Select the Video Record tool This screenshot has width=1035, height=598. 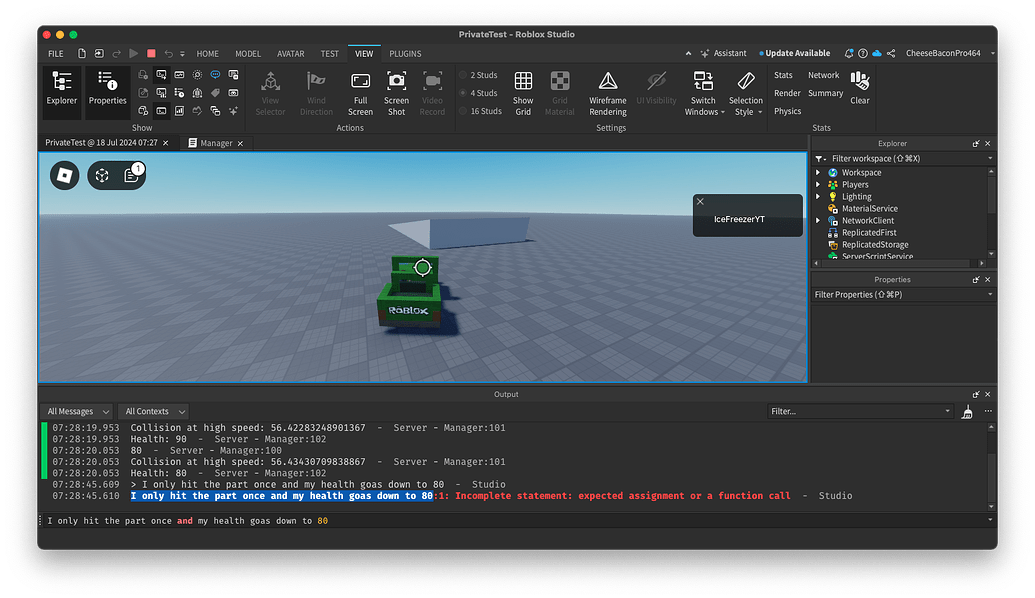432,91
